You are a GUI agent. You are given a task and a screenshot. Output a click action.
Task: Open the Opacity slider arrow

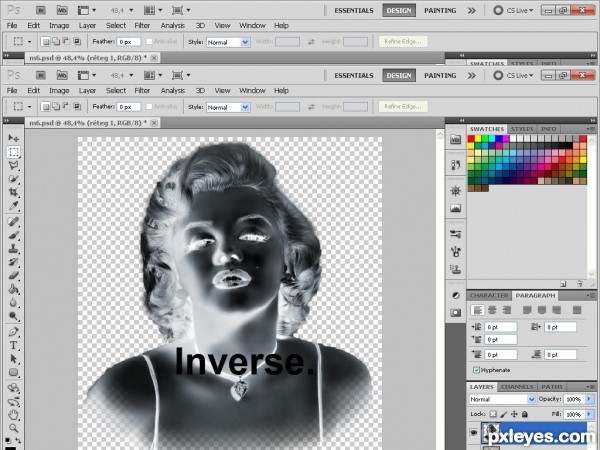point(589,399)
